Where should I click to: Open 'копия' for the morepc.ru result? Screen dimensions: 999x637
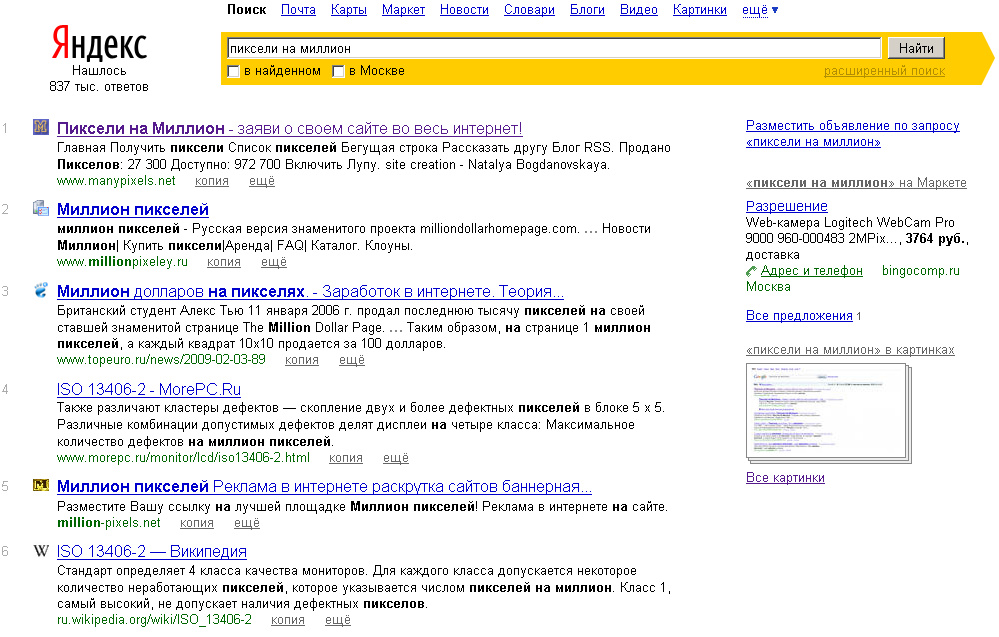pos(345,458)
